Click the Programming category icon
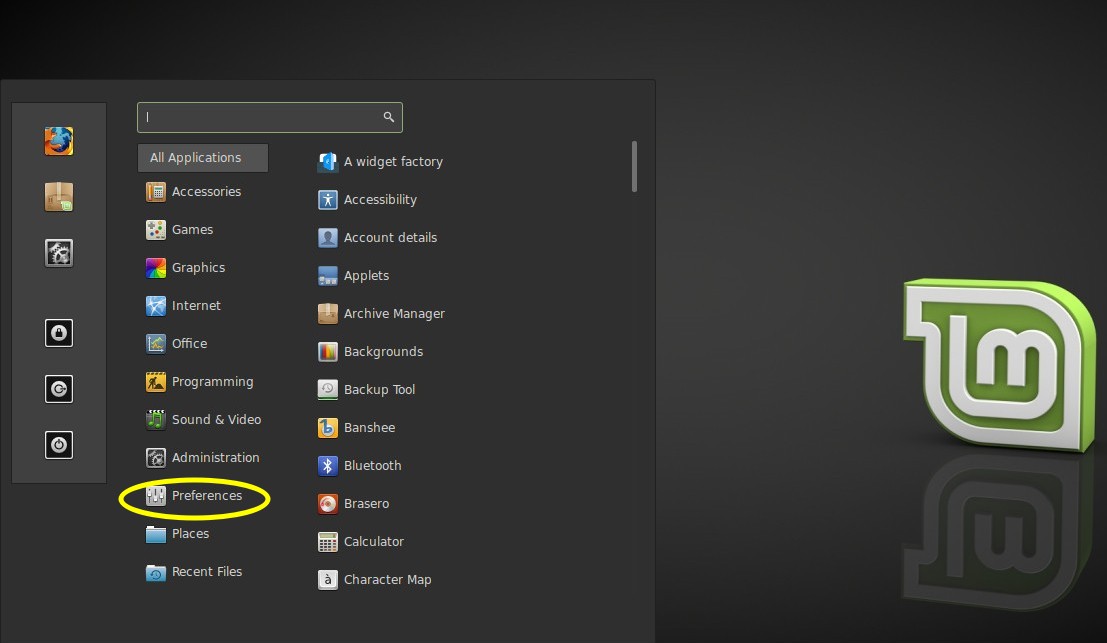This screenshot has width=1107, height=643. [155, 382]
